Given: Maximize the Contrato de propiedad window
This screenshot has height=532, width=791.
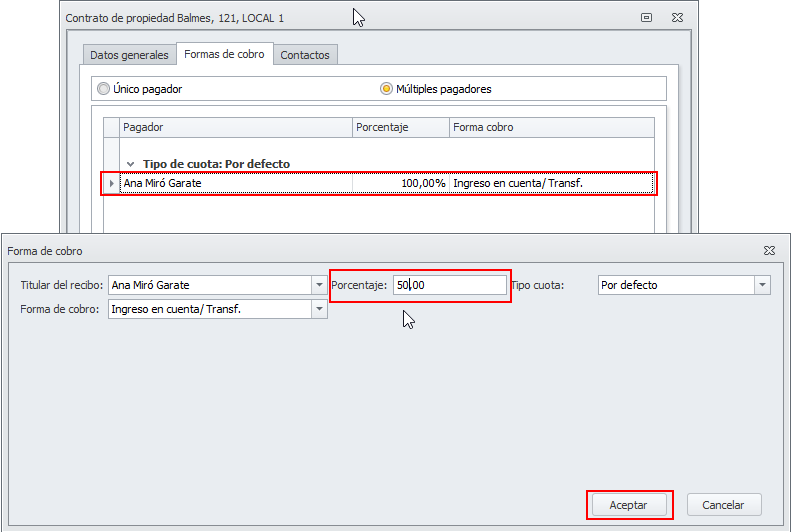Looking at the screenshot, I should tap(647, 17).
